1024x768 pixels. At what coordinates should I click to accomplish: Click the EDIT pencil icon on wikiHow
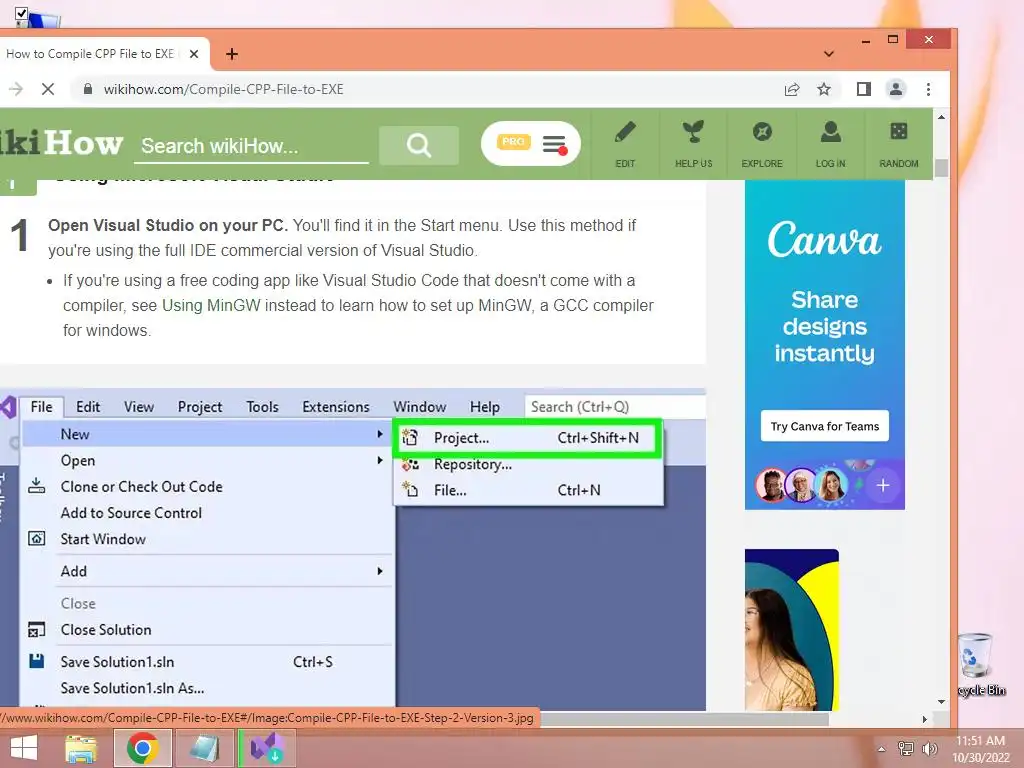[625, 132]
